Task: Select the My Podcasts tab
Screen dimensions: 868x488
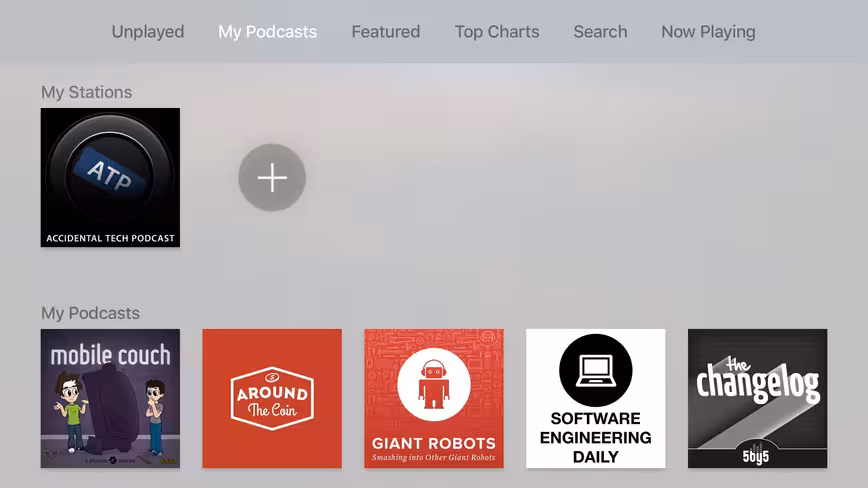Action: (267, 32)
